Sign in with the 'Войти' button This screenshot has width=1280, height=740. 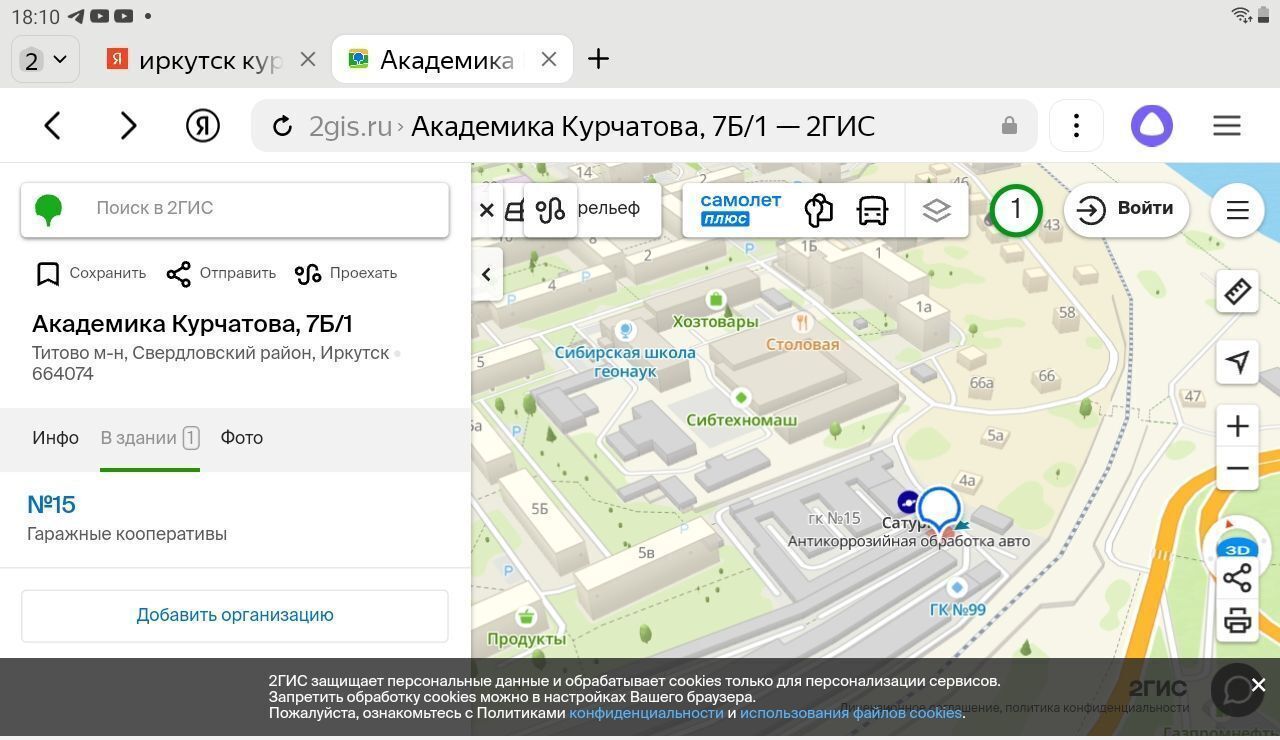1127,209
